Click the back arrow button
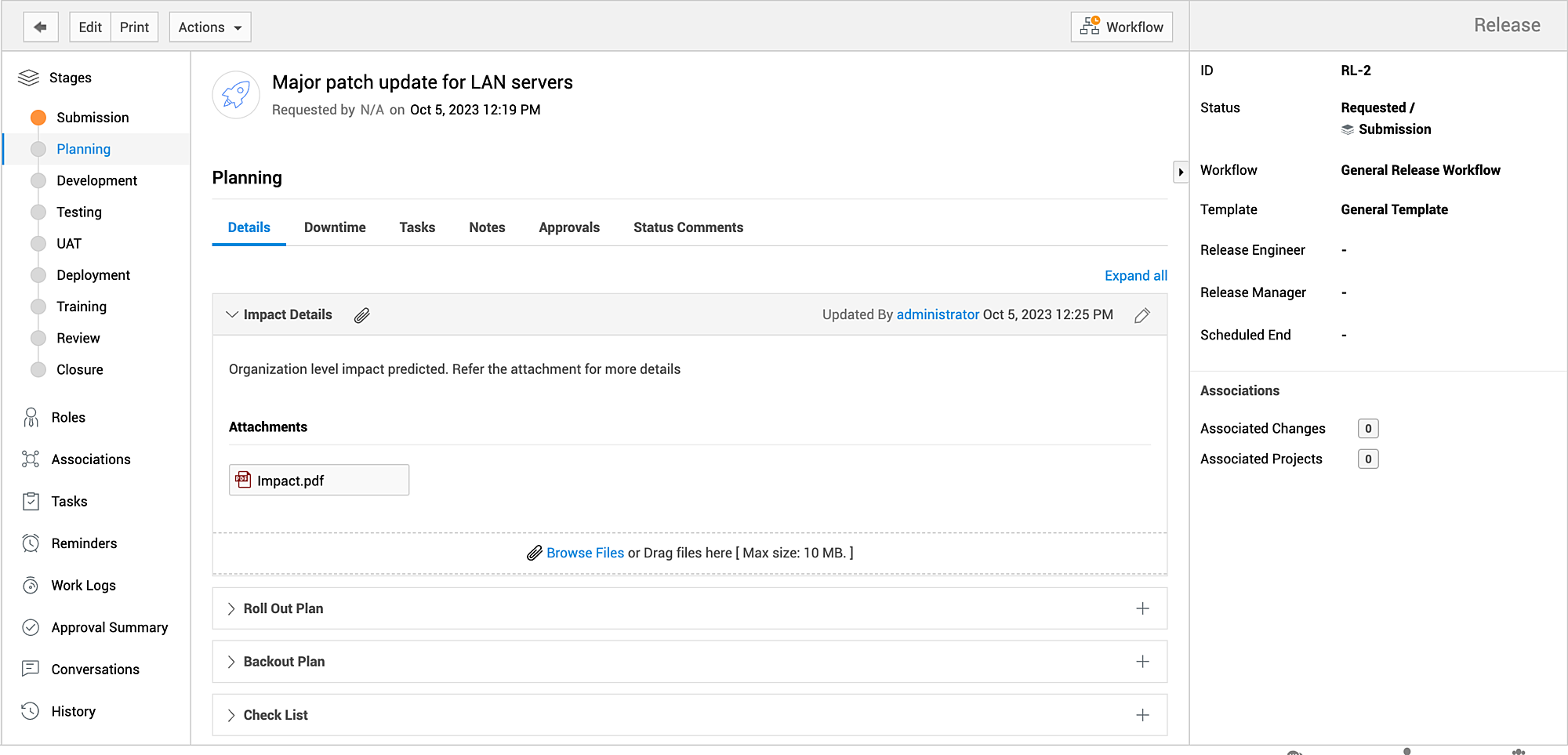Viewport: 1568px width, 755px height. tap(40, 27)
